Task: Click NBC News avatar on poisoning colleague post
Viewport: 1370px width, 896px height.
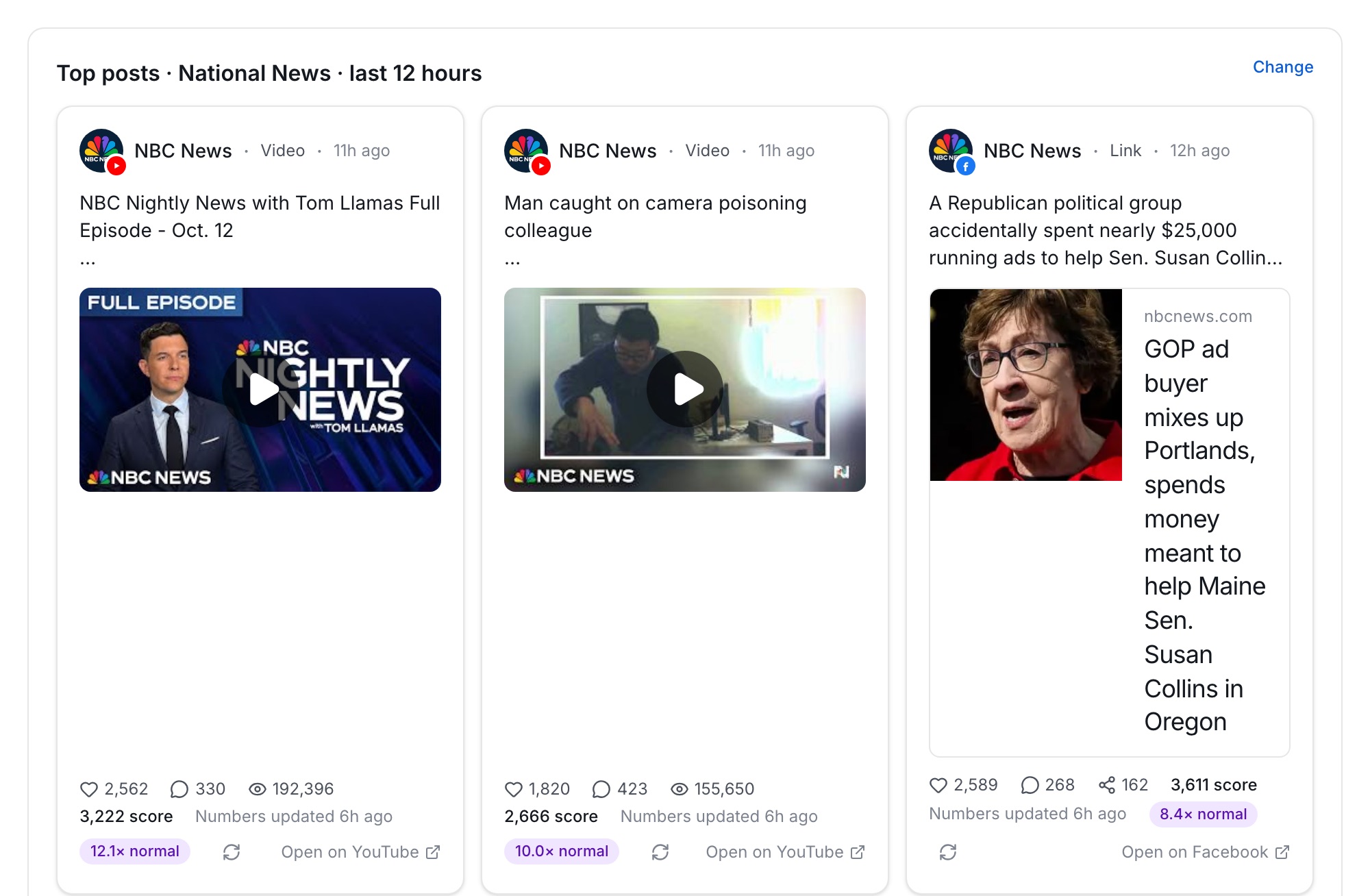Action: tap(526, 151)
